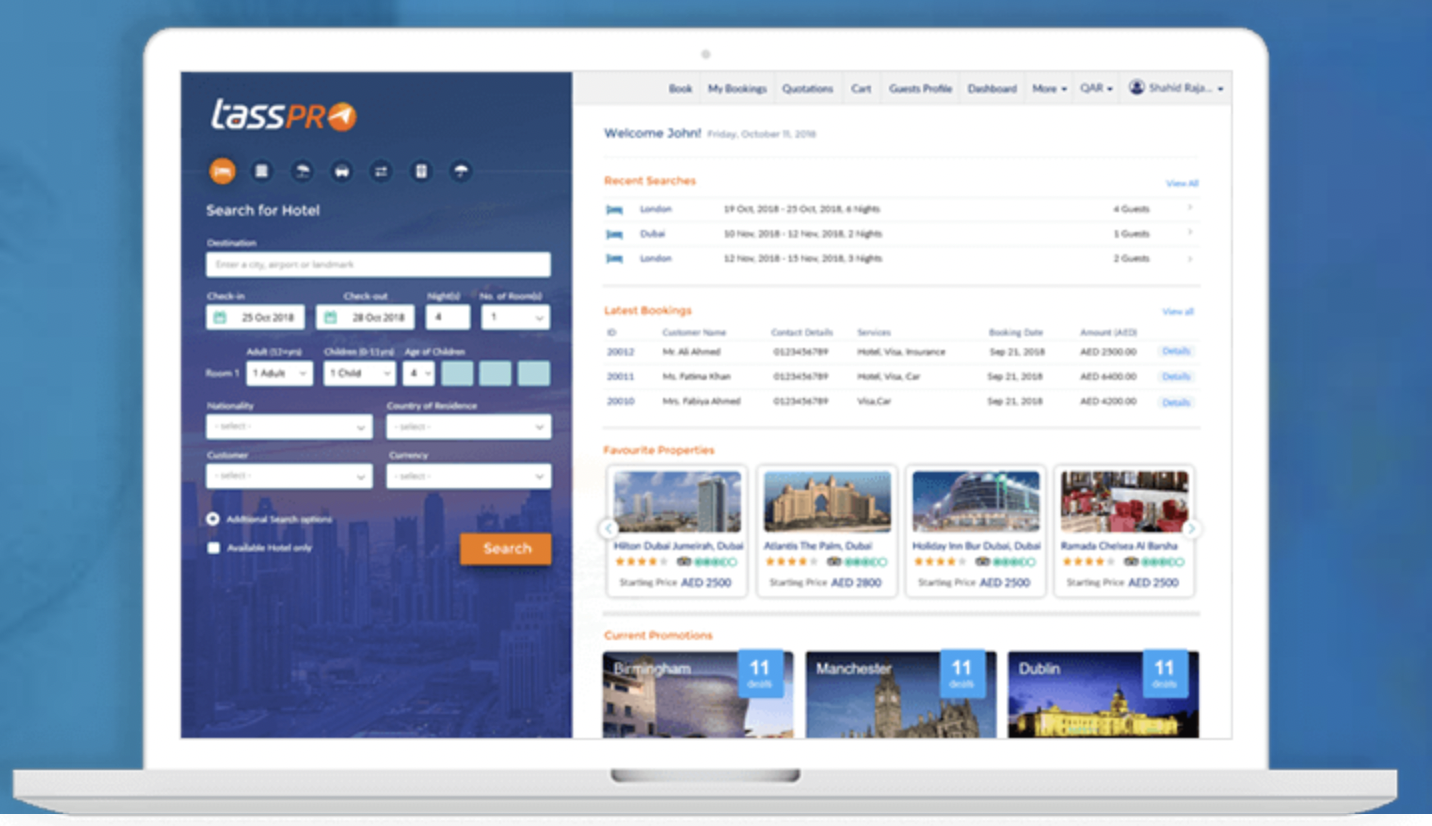Toggle Additional Search options radio

coord(213,519)
